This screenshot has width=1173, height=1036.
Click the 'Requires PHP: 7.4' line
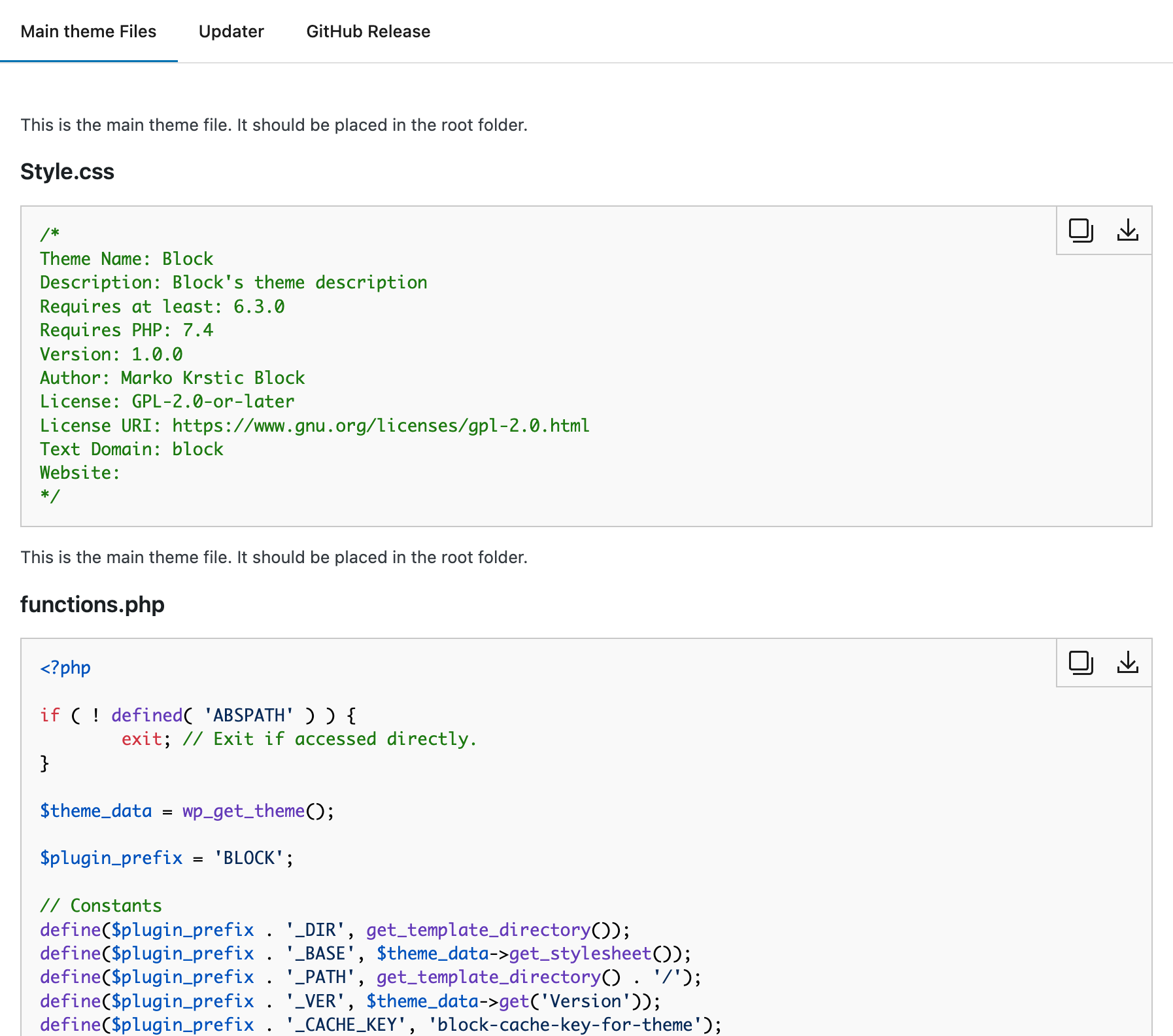click(126, 330)
